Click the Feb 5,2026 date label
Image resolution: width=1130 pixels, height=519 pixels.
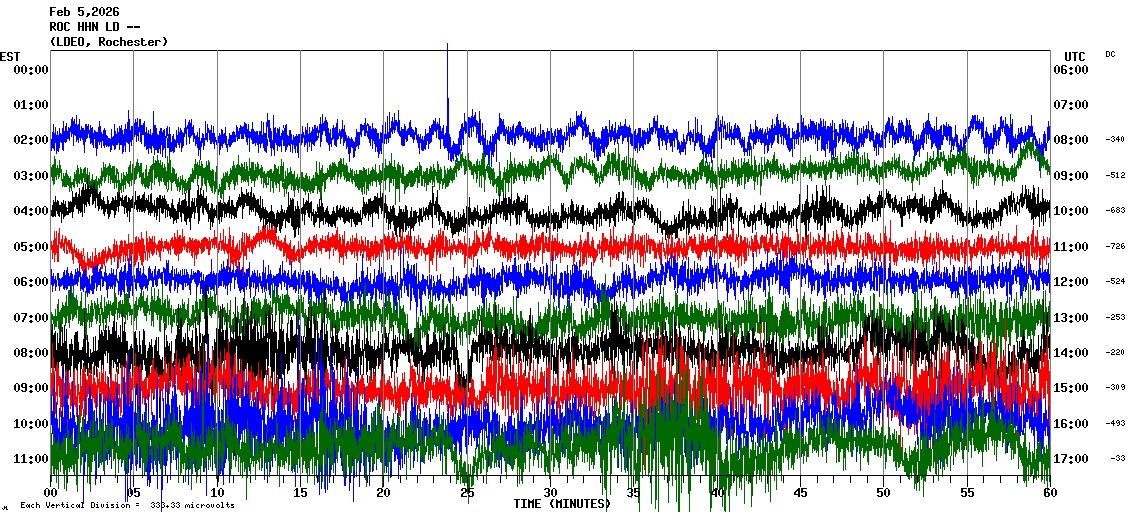[x=84, y=12]
